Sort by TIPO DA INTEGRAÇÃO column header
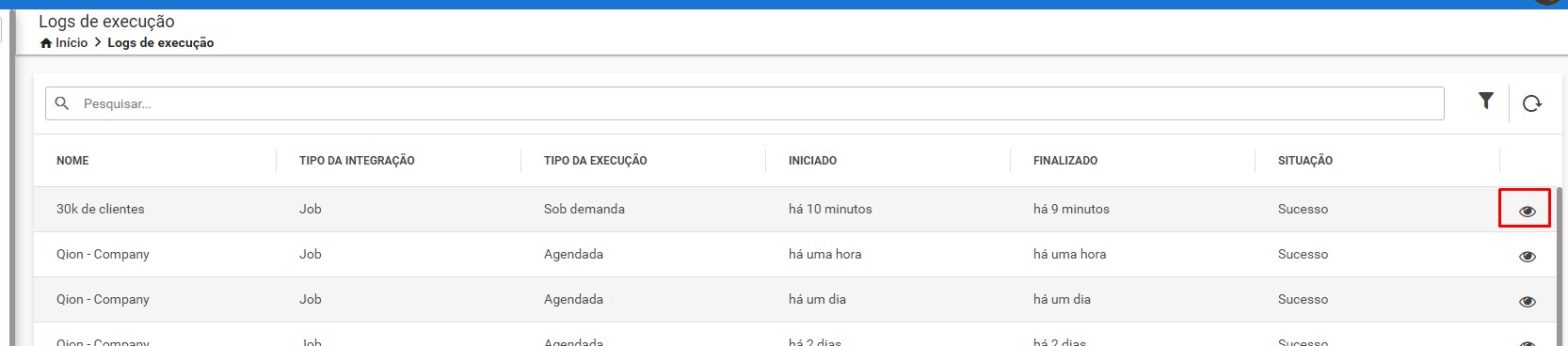The width and height of the screenshot is (1568, 346). (357, 161)
